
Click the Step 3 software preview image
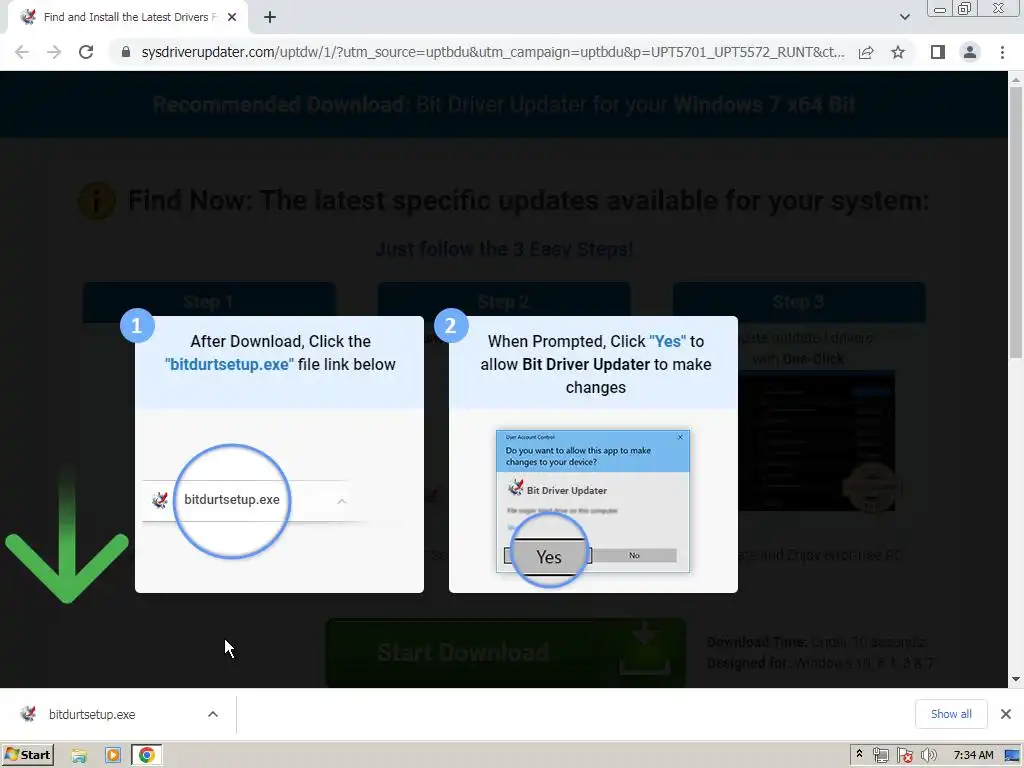pyautogui.click(x=817, y=441)
